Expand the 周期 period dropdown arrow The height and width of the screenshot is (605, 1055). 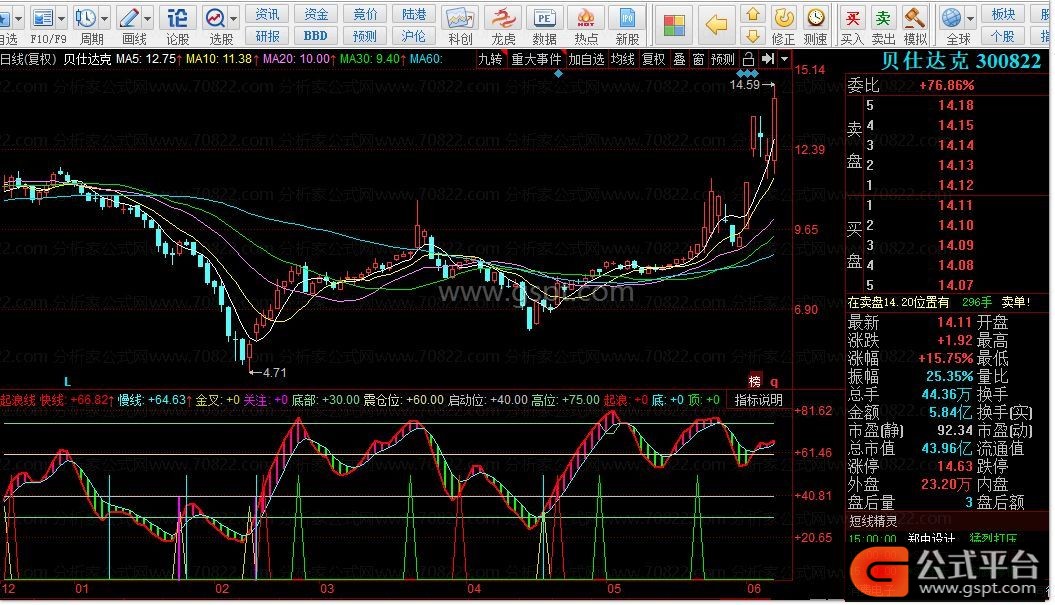click(105, 18)
